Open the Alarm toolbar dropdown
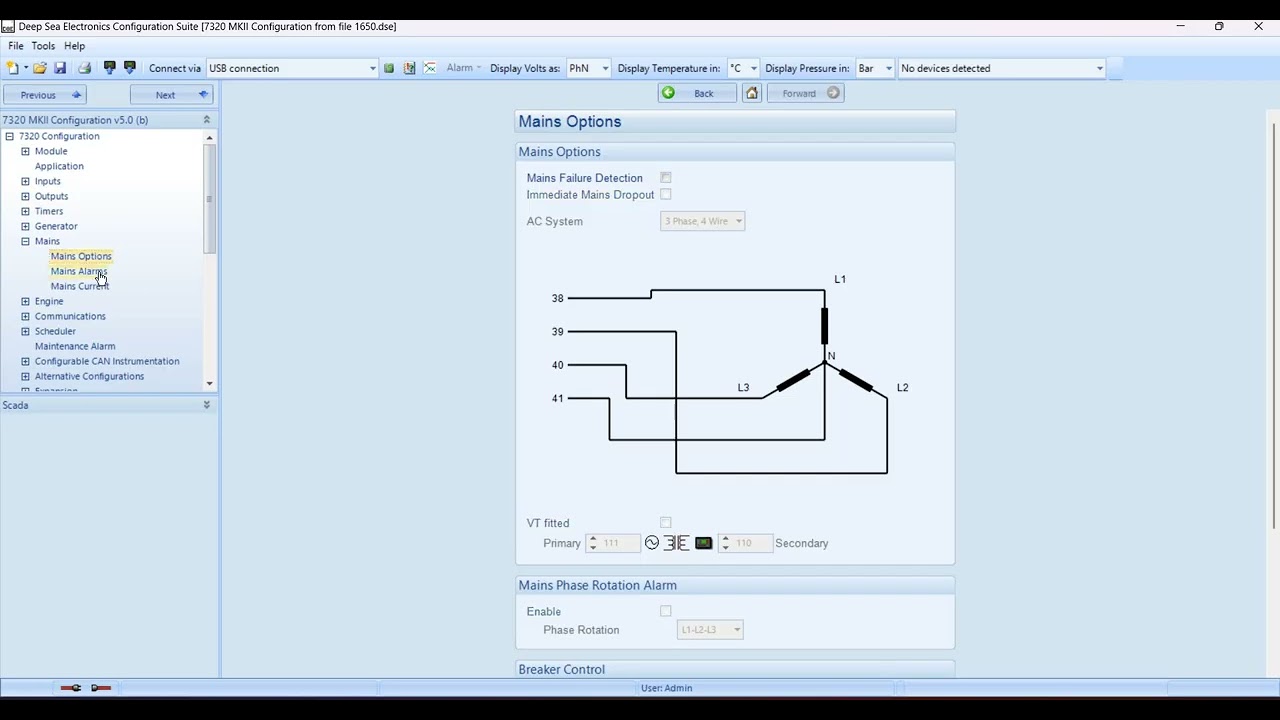1280x720 pixels. tap(464, 68)
